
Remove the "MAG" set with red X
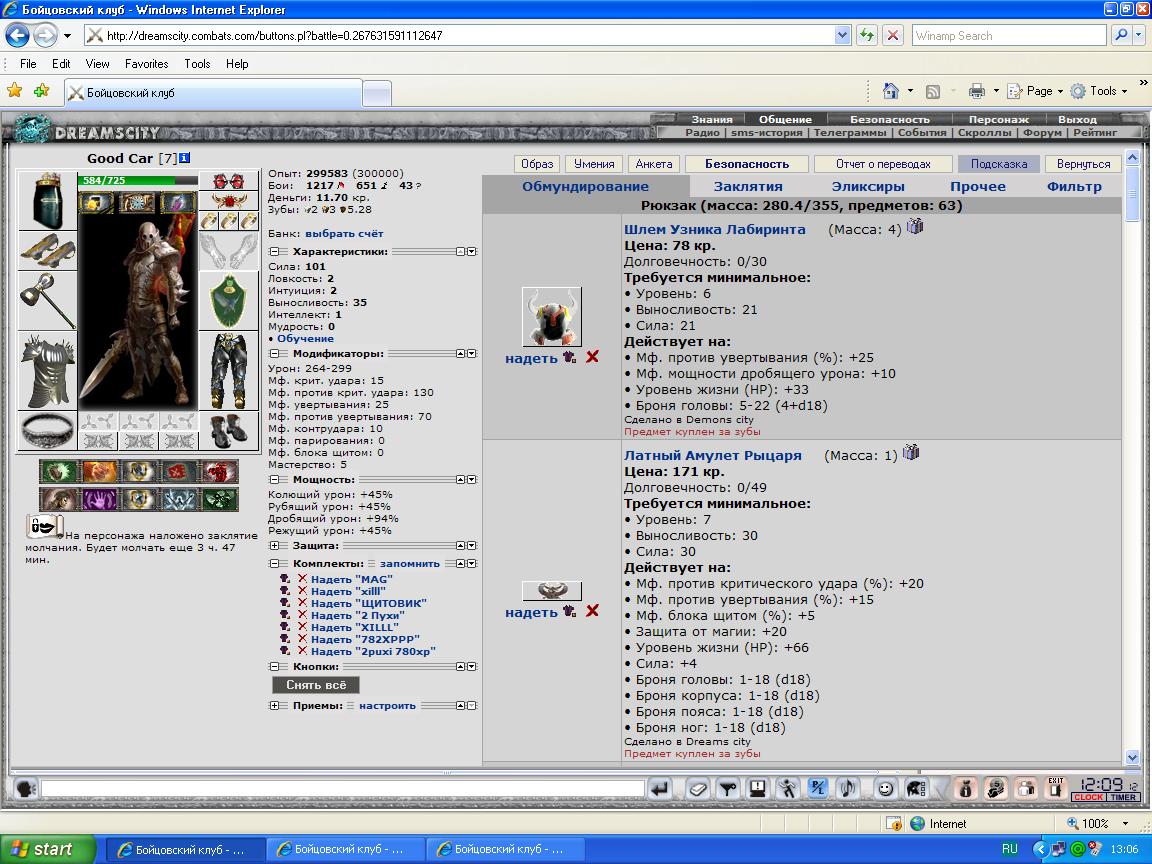pos(302,579)
